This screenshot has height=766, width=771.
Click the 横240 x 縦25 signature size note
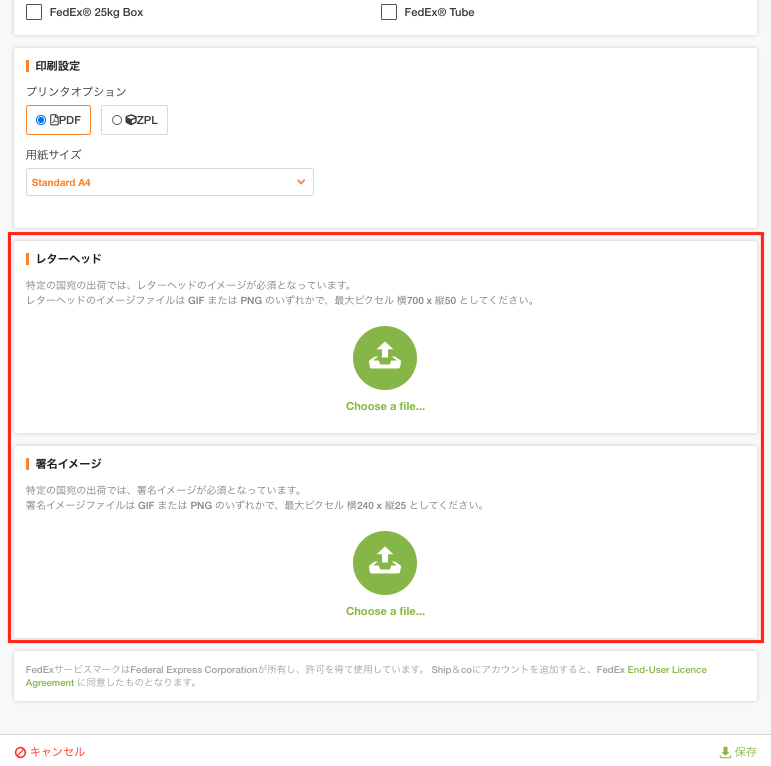(x=376, y=505)
